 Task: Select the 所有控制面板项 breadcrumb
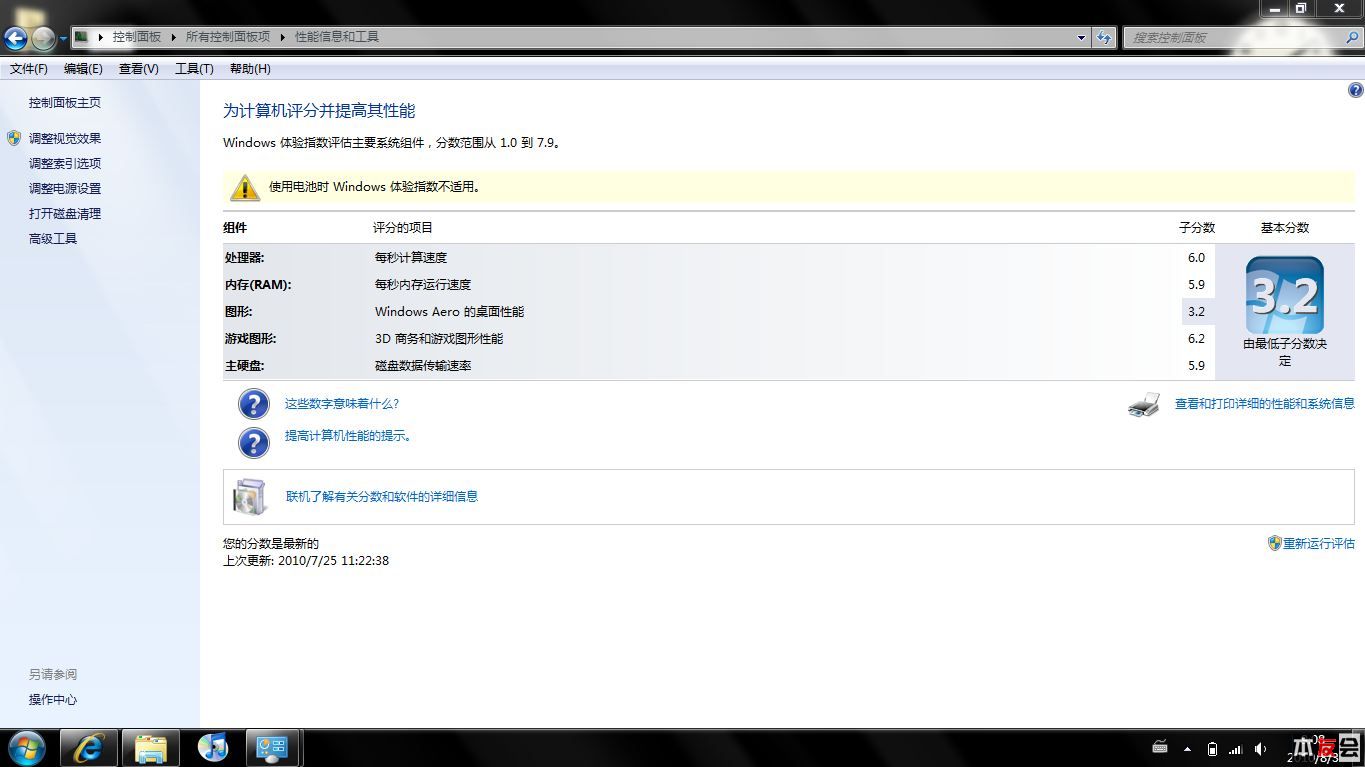(x=228, y=37)
